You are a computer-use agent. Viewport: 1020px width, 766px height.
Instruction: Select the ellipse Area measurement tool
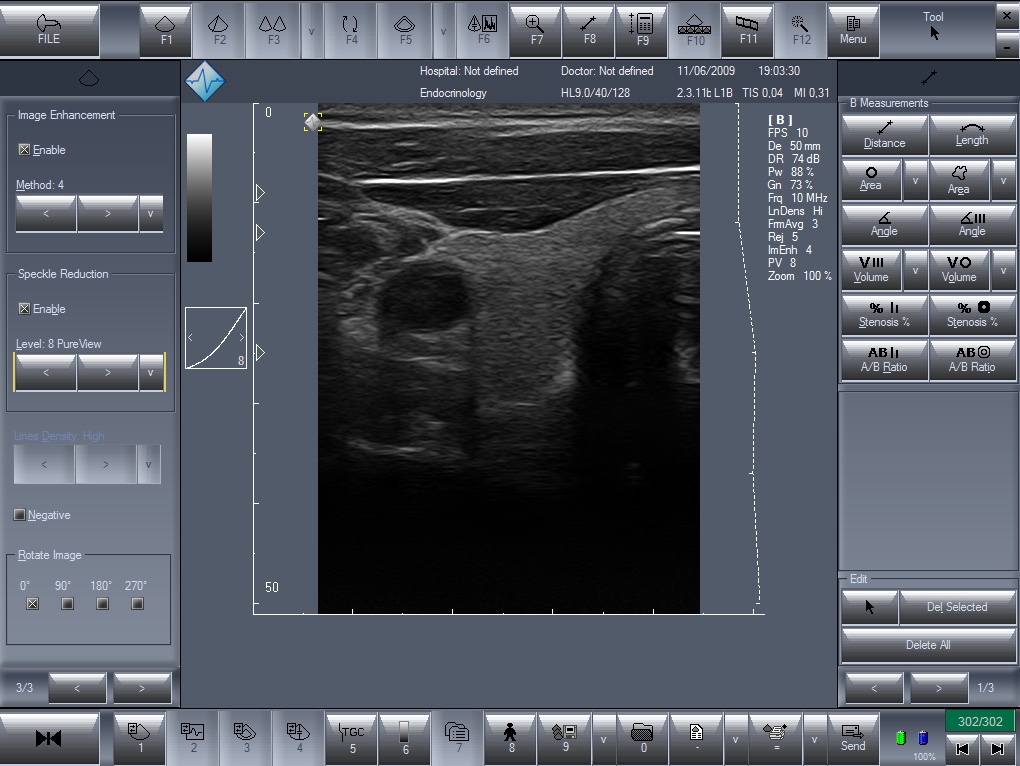coord(871,179)
